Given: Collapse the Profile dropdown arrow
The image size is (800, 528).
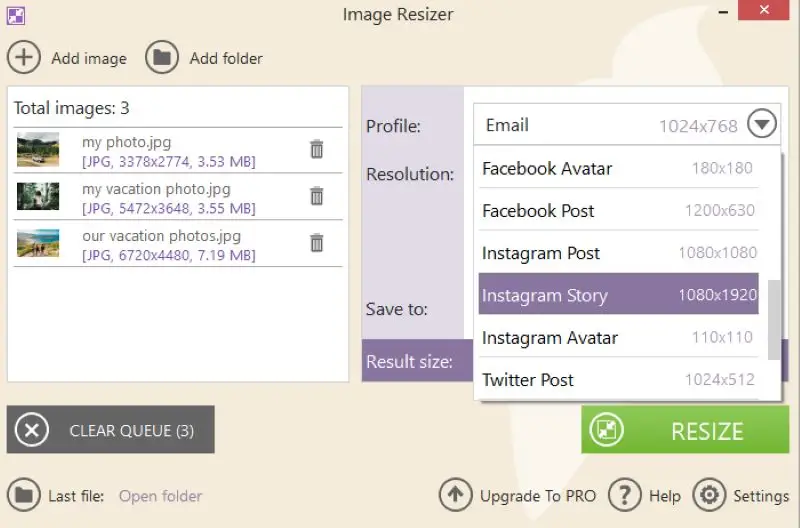Looking at the screenshot, I should click(x=762, y=125).
